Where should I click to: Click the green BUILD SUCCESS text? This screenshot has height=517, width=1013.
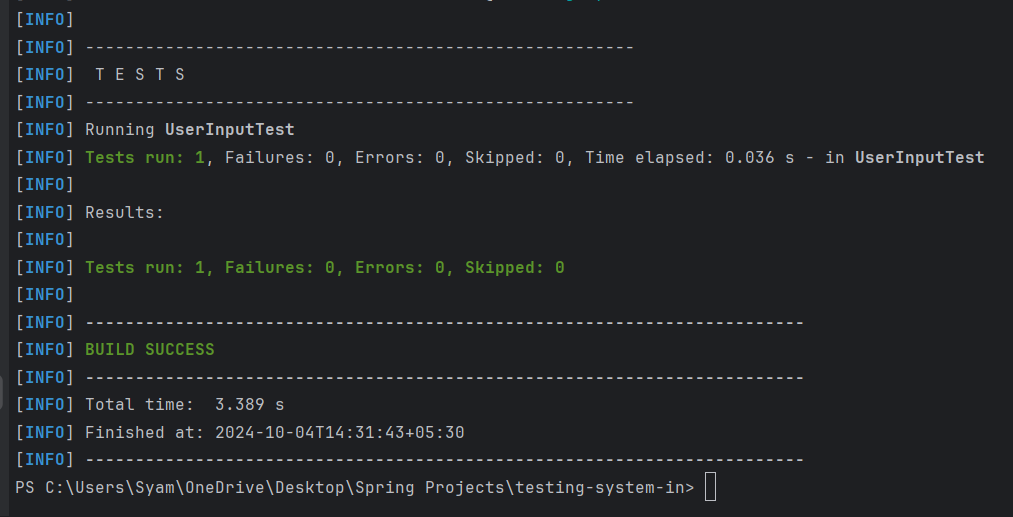click(150, 350)
